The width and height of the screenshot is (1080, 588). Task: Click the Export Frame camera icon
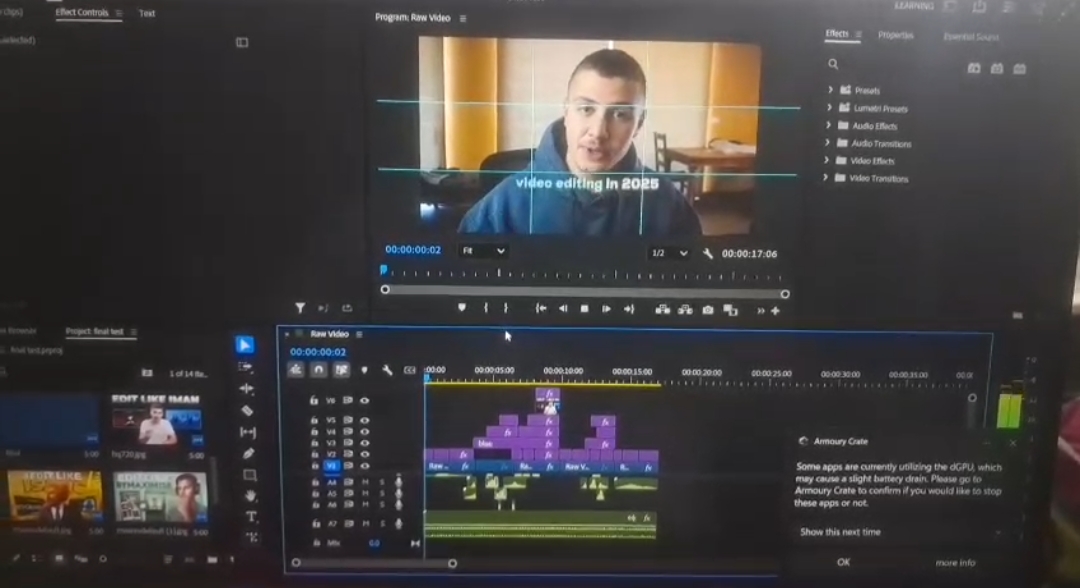[x=708, y=310]
